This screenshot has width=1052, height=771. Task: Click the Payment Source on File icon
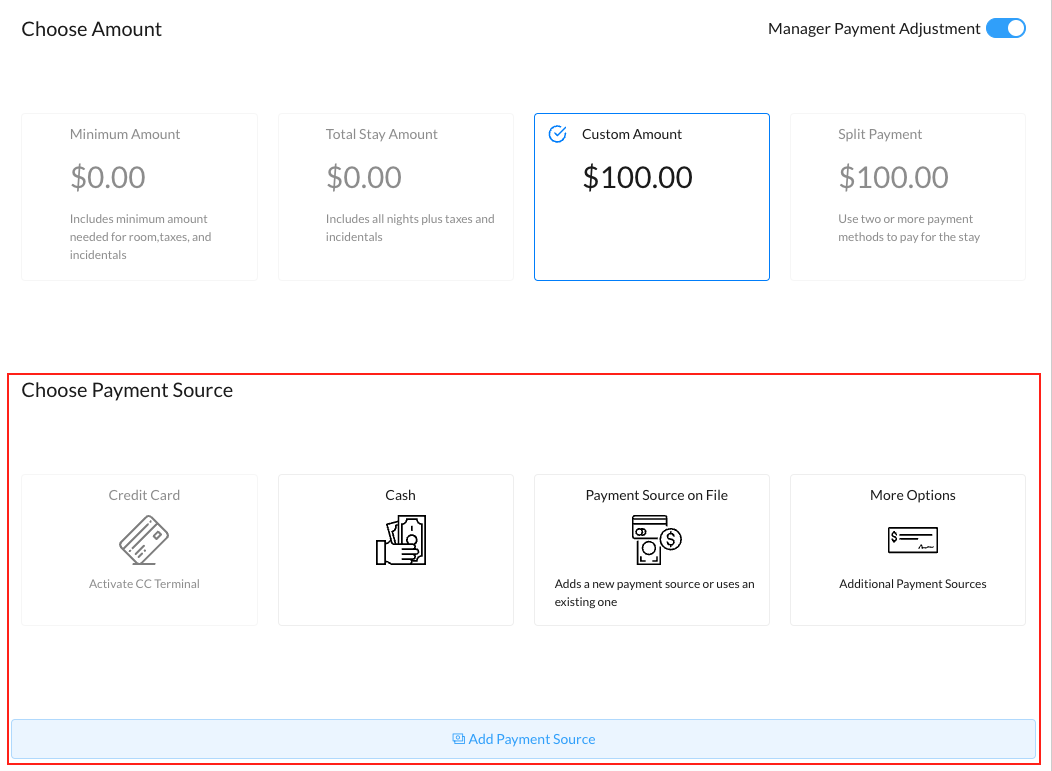pyautogui.click(x=656, y=540)
